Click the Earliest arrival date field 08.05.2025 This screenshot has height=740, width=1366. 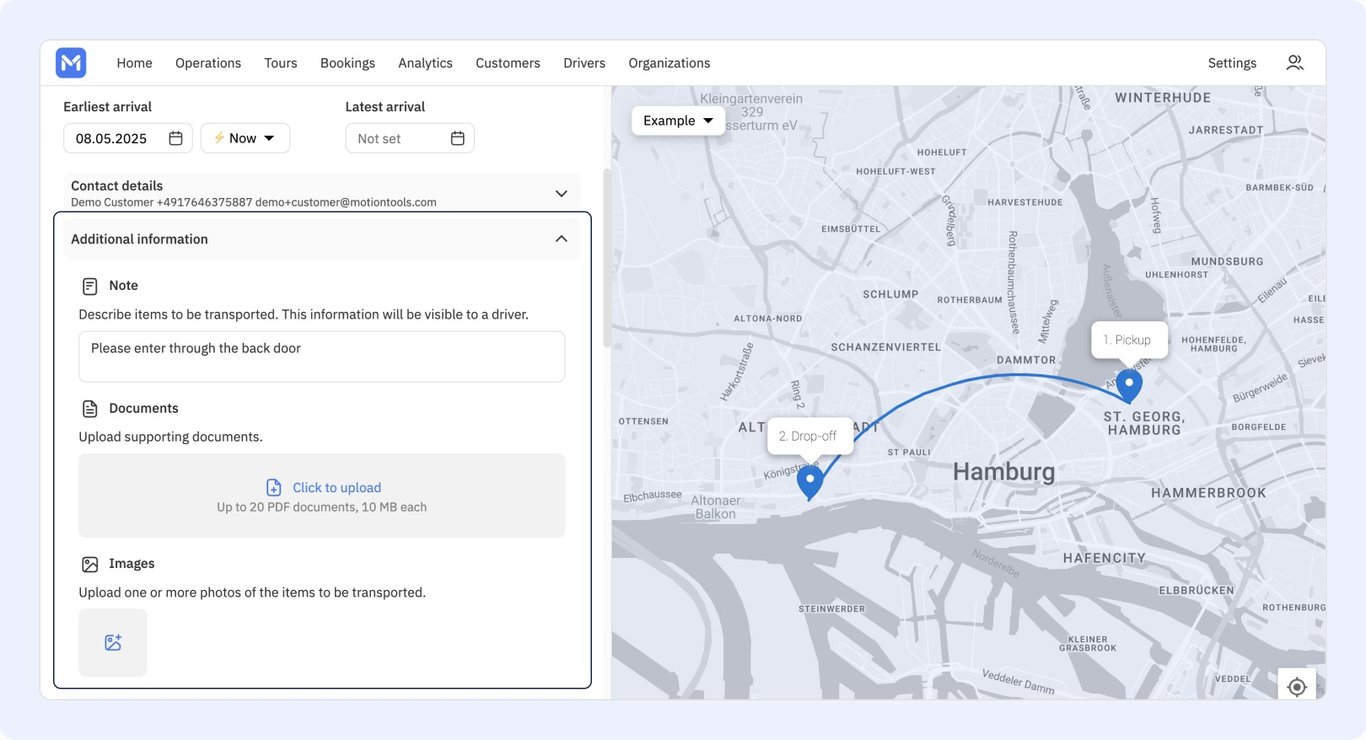coord(128,138)
